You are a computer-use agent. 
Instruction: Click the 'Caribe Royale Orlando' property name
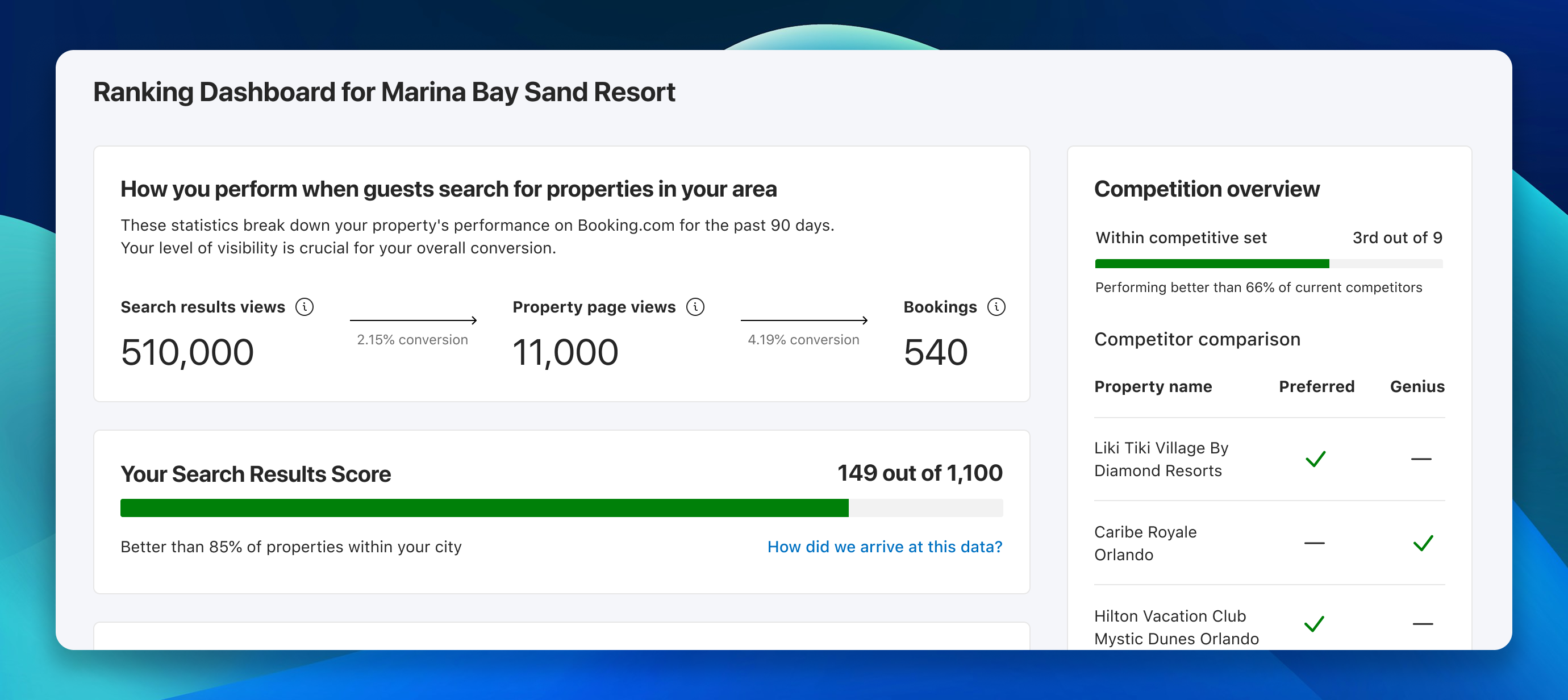click(x=1145, y=543)
